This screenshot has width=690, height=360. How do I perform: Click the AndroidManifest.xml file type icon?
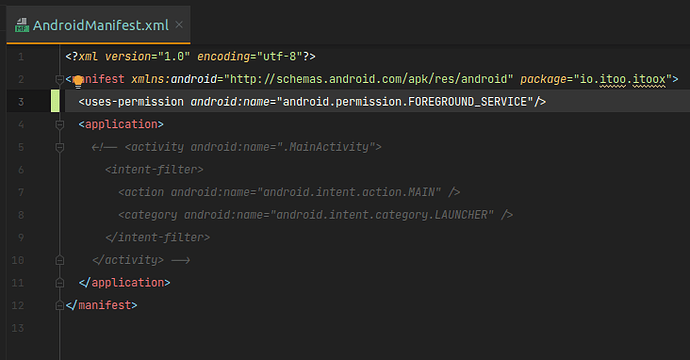tap(22, 26)
